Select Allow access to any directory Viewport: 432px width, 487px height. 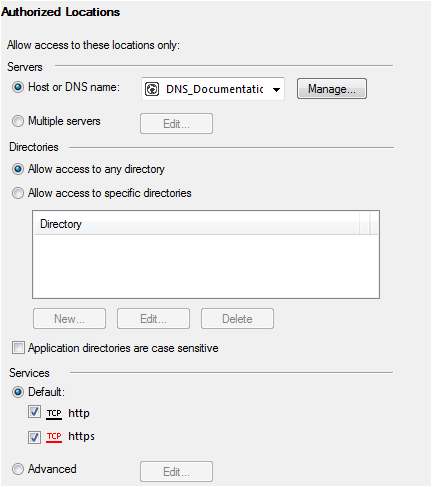(18, 169)
